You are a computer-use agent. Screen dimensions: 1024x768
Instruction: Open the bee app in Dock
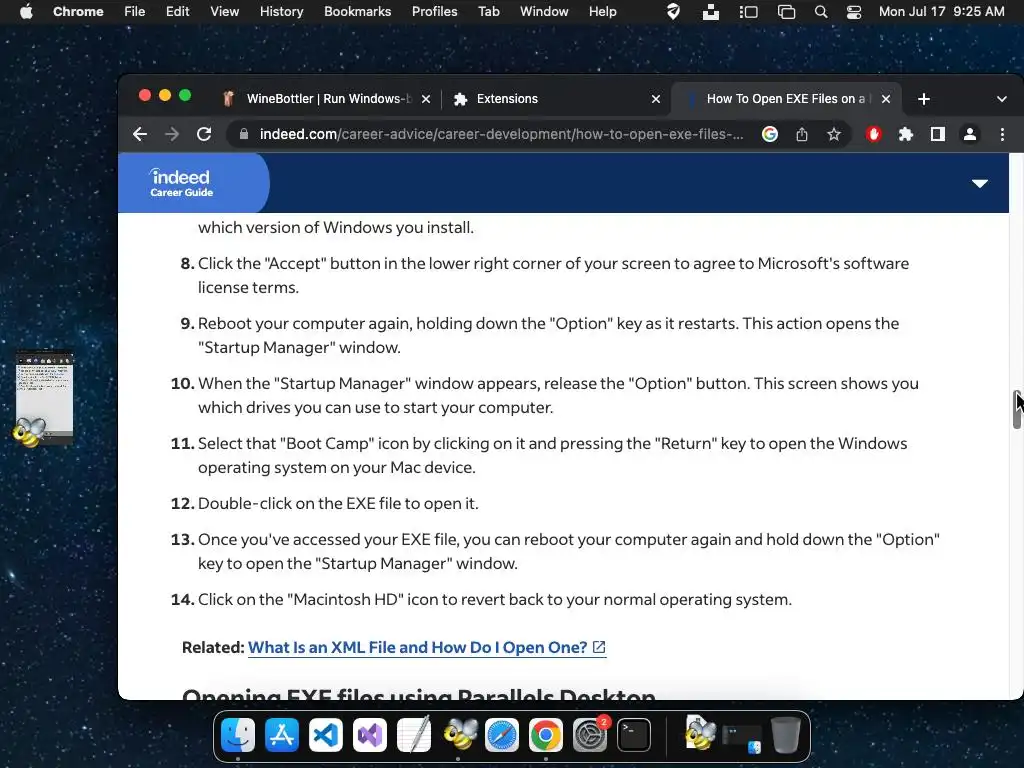[x=458, y=735]
